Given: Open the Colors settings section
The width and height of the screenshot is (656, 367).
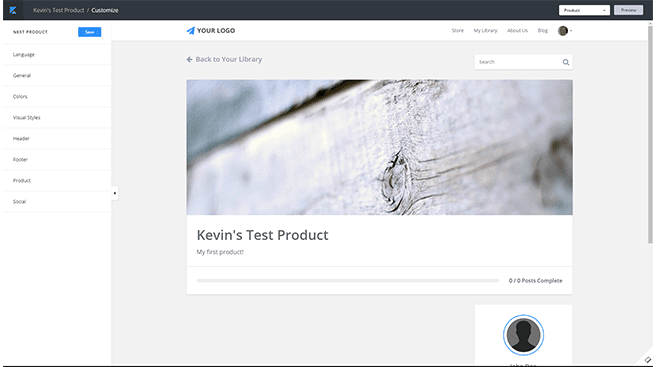Looking at the screenshot, I should [x=57, y=97].
